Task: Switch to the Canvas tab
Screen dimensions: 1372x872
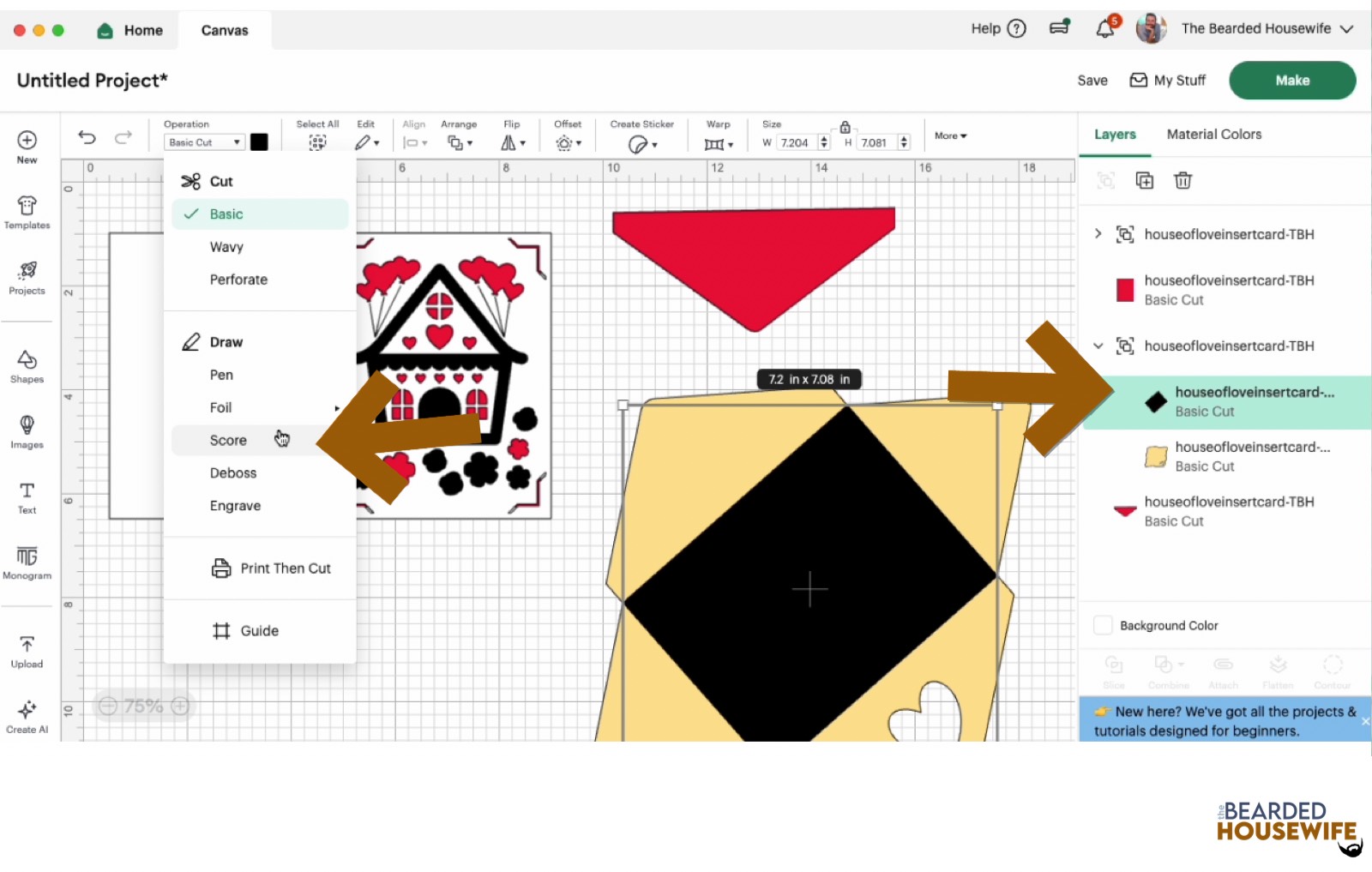Action: point(225,30)
